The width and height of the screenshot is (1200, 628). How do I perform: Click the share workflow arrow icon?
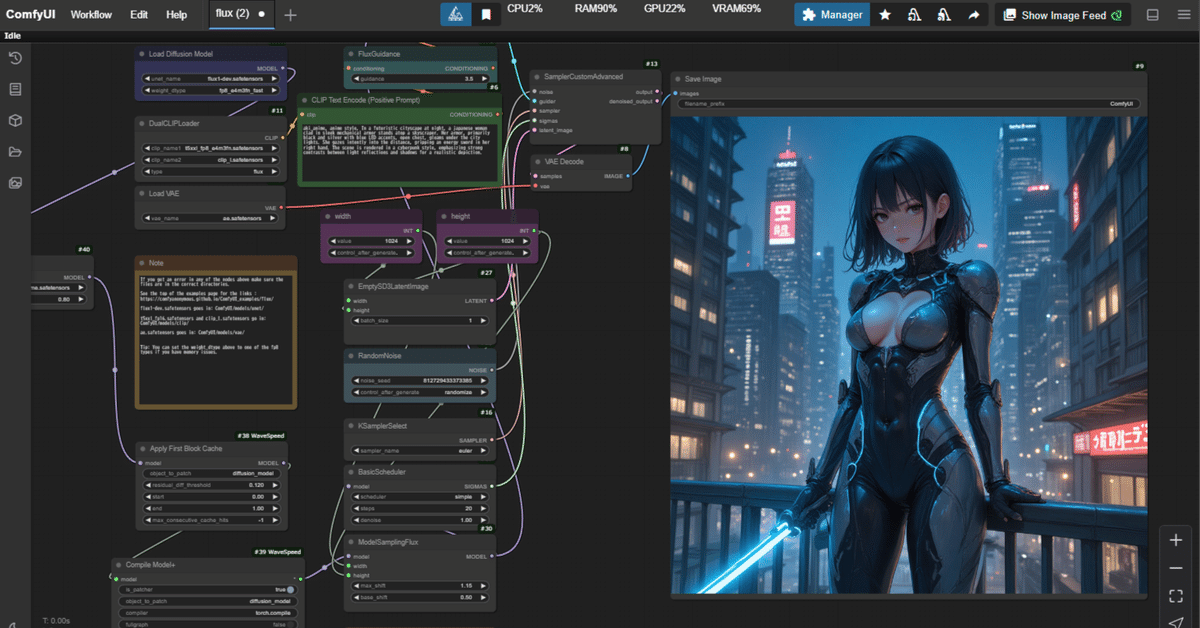pyautogui.click(x=972, y=14)
